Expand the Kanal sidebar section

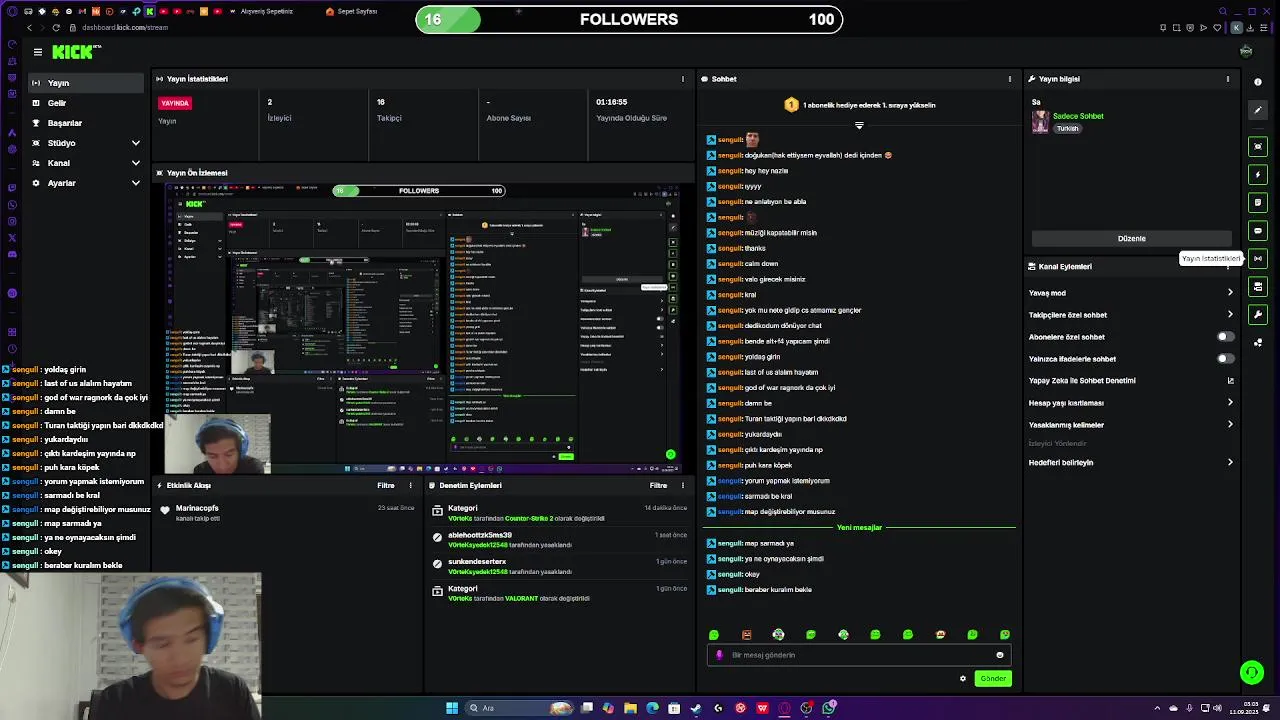coord(87,163)
